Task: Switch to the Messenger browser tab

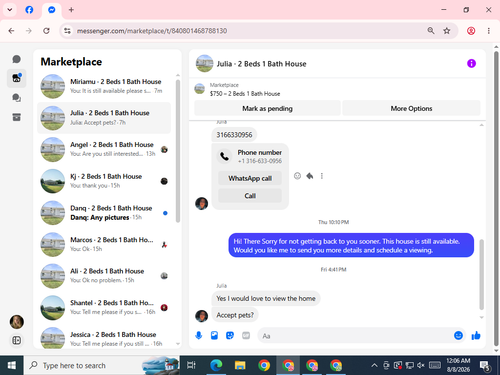Action: [x=52, y=10]
